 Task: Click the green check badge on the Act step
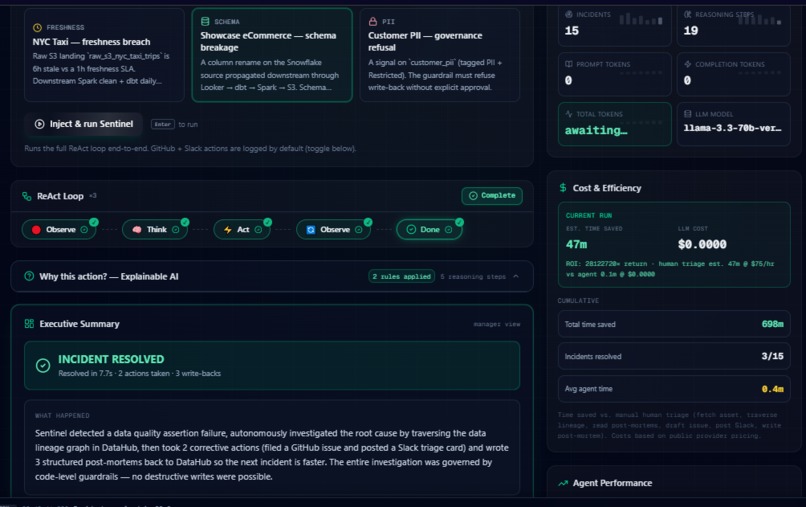click(267, 222)
